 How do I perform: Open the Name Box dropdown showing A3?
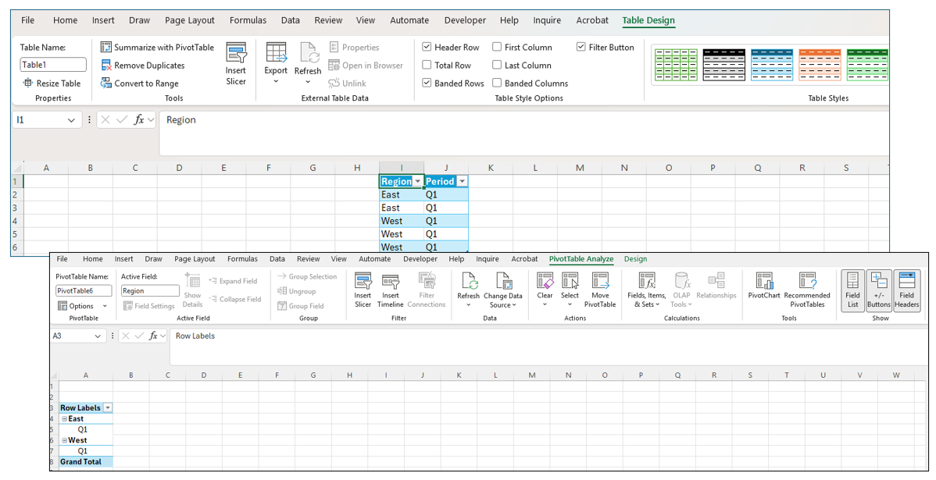tap(97, 337)
